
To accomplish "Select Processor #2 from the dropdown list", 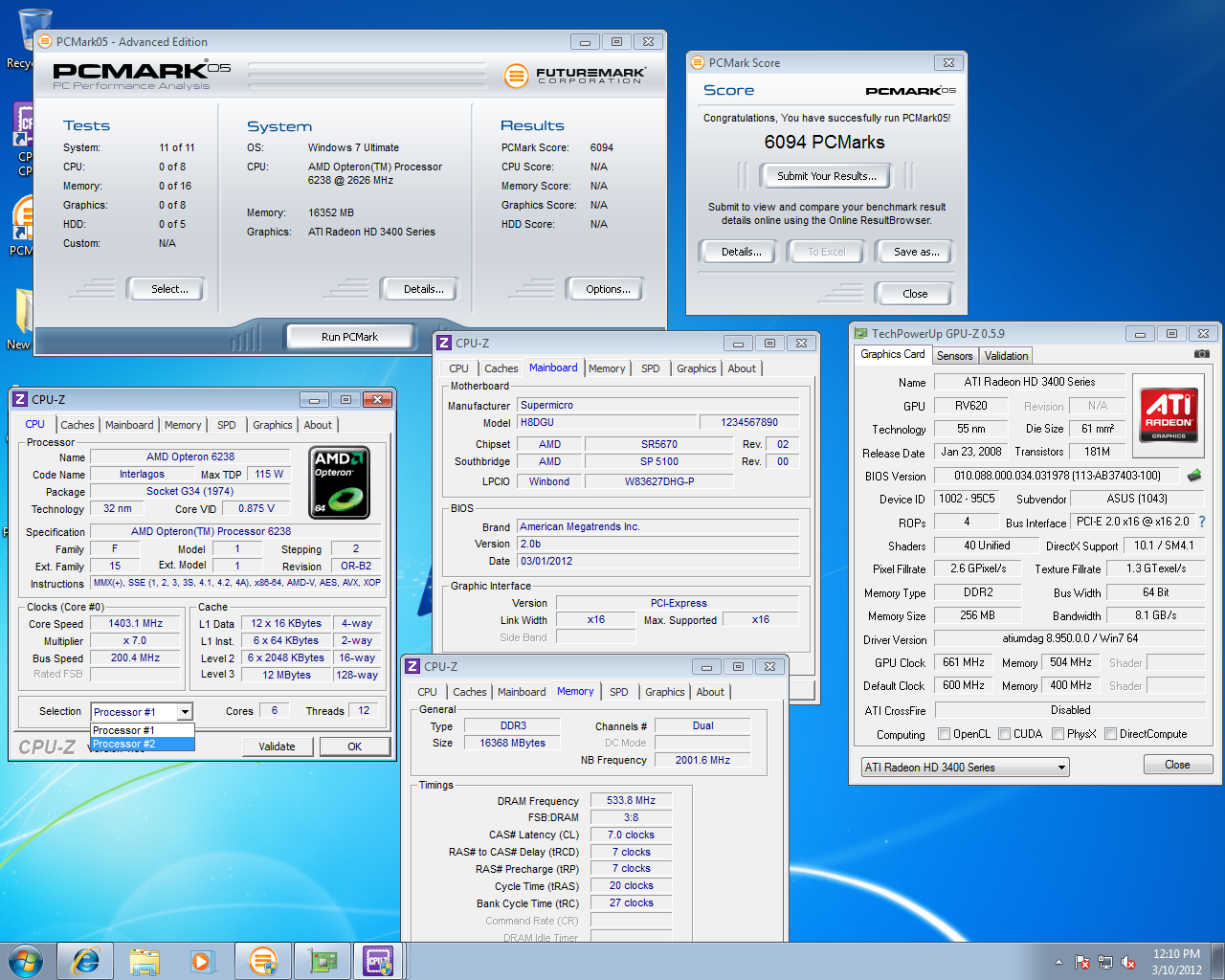I will tap(143, 744).
